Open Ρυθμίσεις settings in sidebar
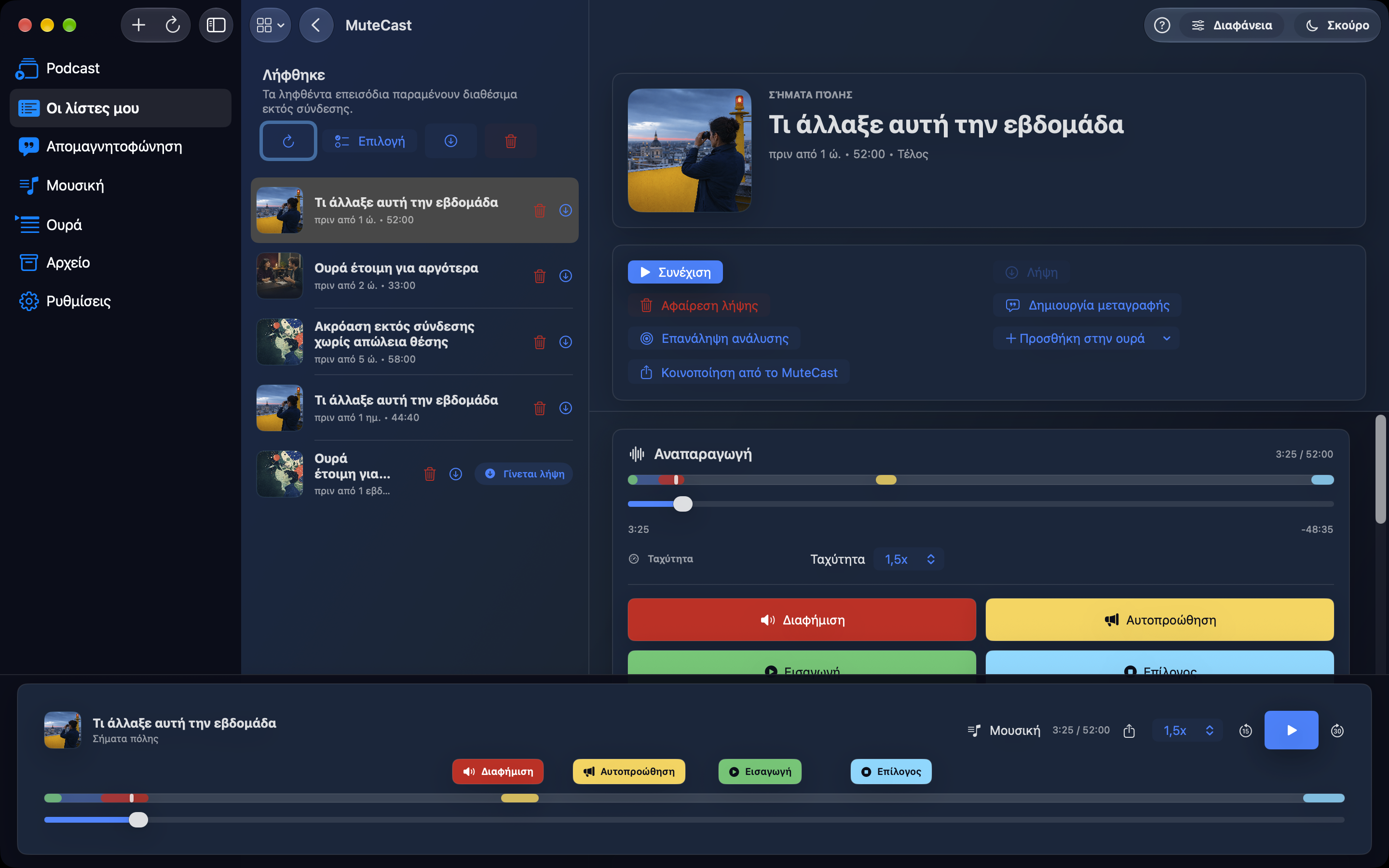The image size is (1389, 868). [x=121, y=301]
